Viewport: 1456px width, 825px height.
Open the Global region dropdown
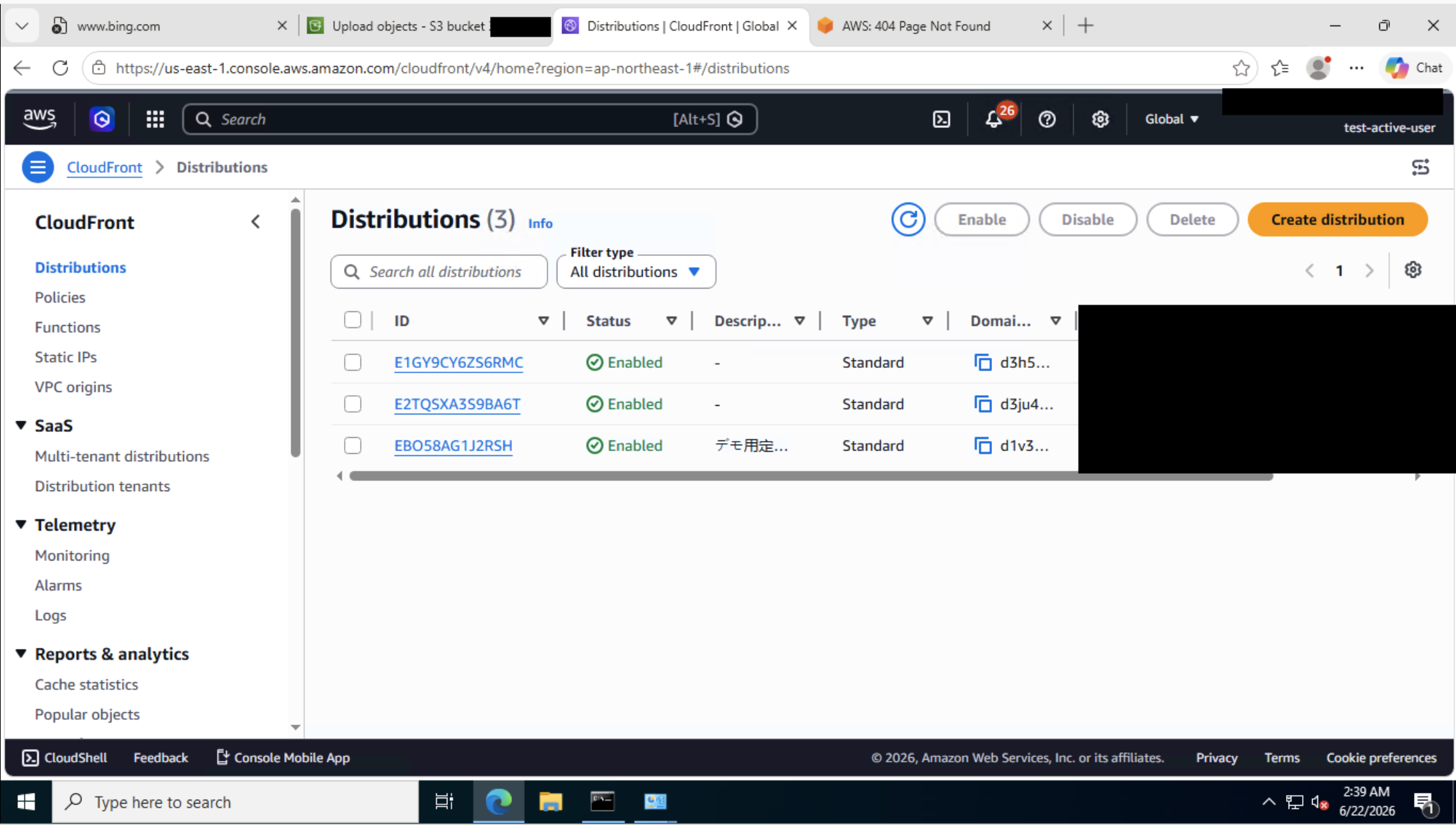(1171, 119)
